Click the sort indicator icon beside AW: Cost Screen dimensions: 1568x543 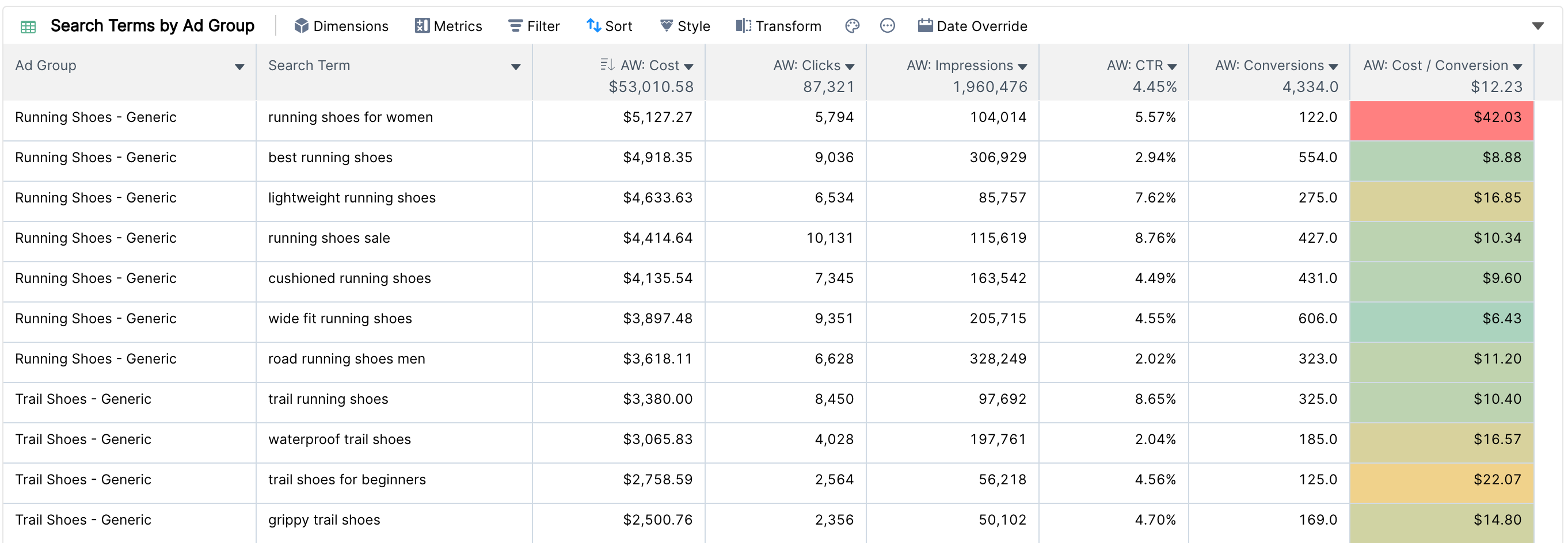(x=607, y=64)
